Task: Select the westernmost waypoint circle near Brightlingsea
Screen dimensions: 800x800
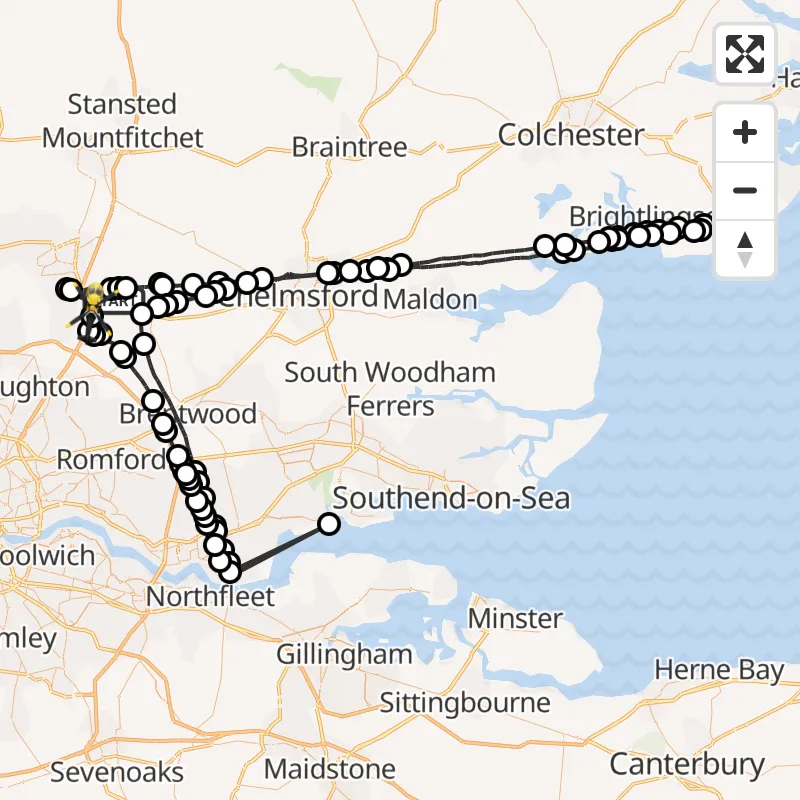Action: [546, 246]
